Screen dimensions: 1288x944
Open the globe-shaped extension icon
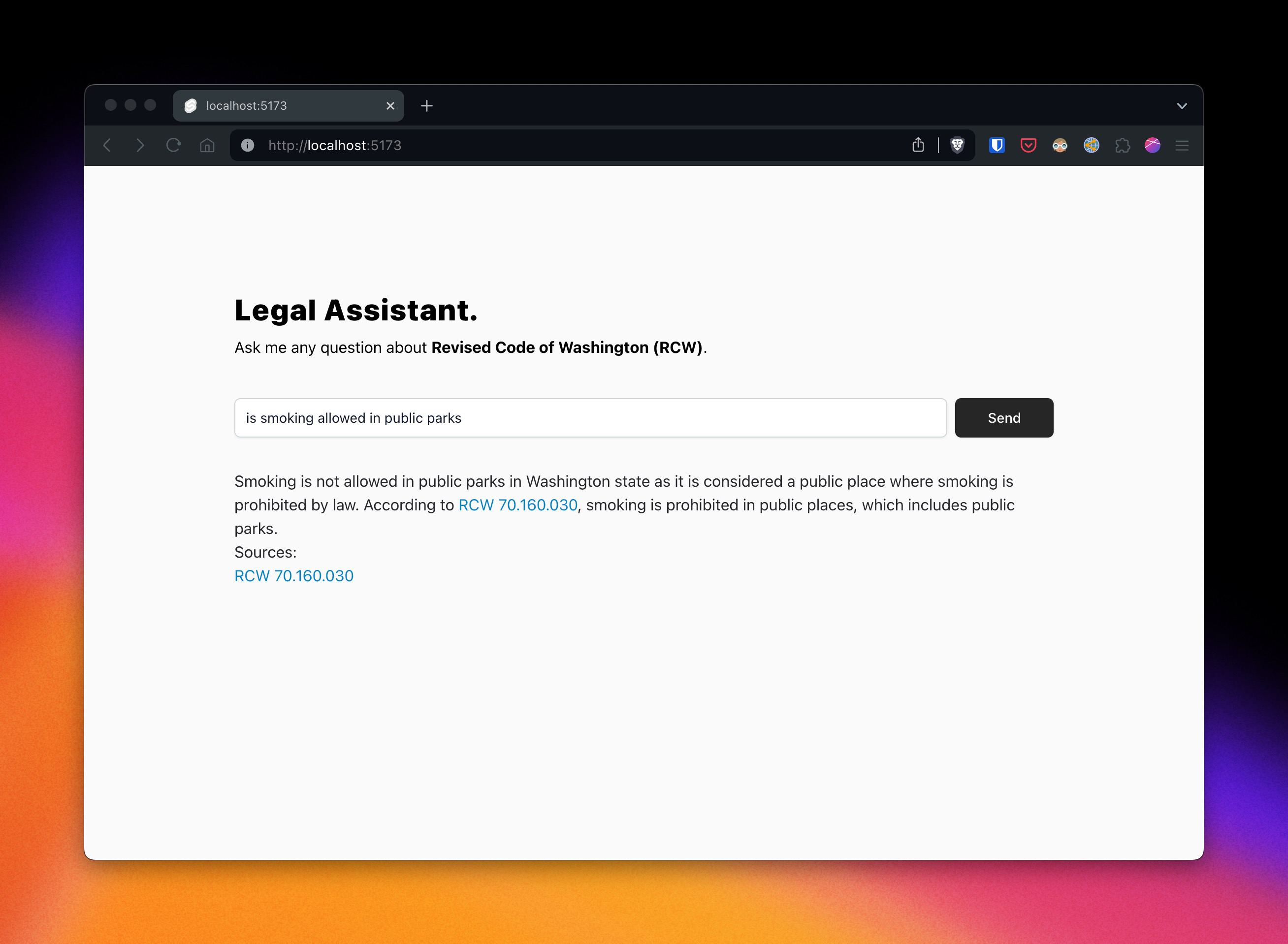tap(1091, 146)
